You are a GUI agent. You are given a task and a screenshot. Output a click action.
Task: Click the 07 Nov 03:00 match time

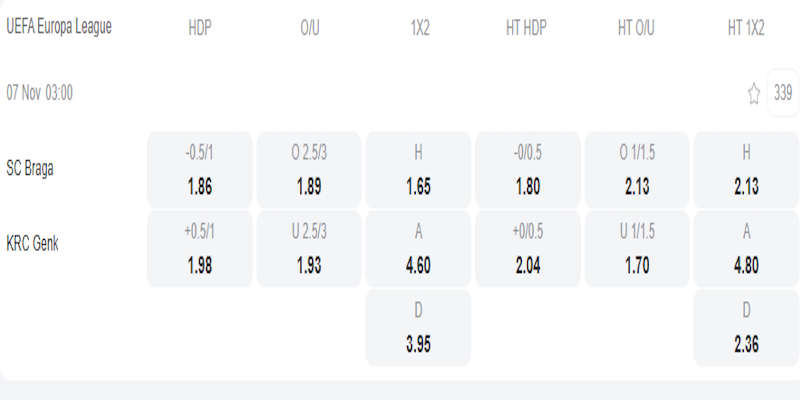point(39,93)
